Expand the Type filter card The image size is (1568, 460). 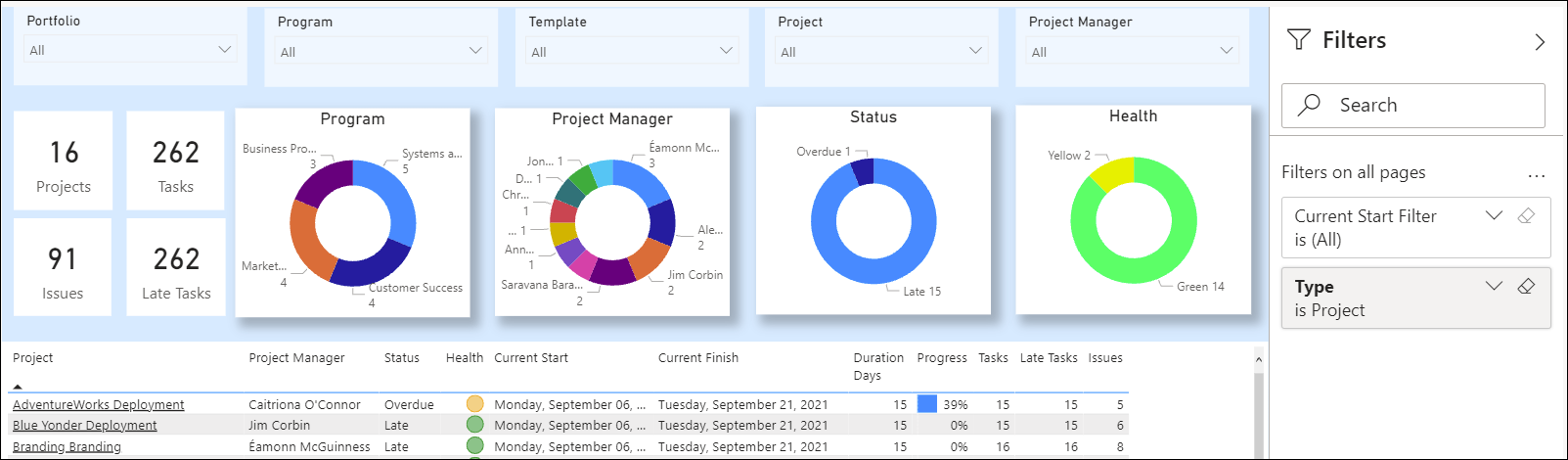[1494, 287]
